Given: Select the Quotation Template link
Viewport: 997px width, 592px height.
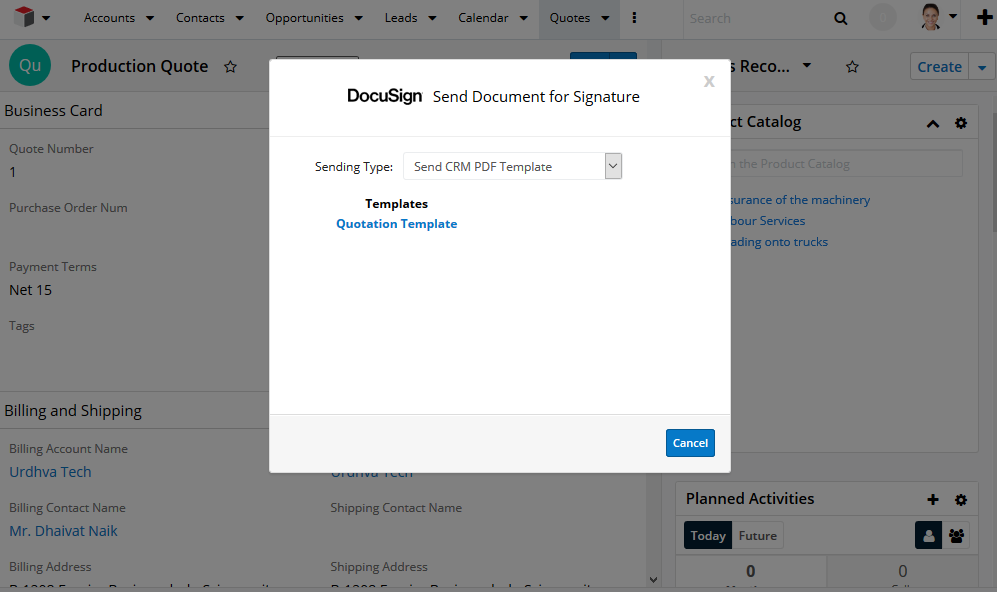Looking at the screenshot, I should click(x=397, y=224).
